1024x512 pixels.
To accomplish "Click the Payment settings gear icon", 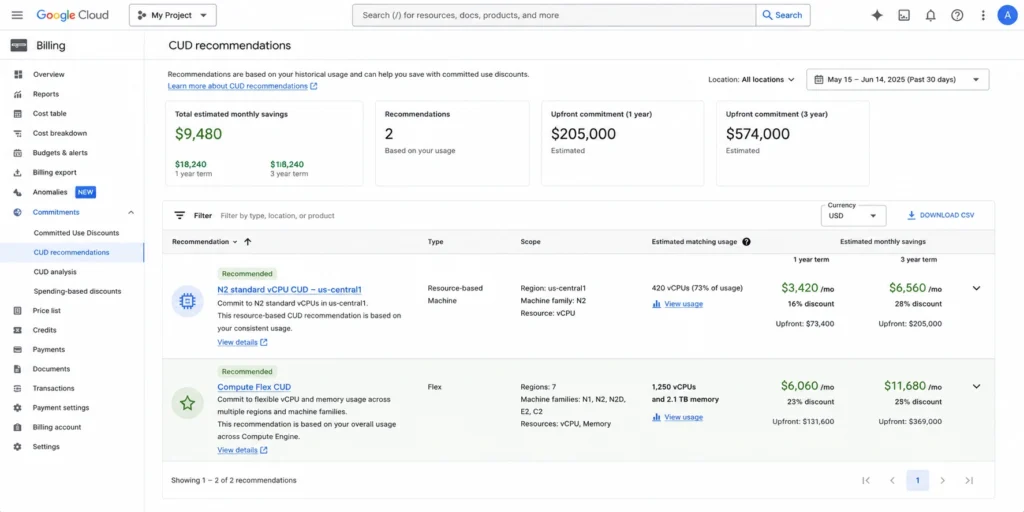I will tap(18, 408).
